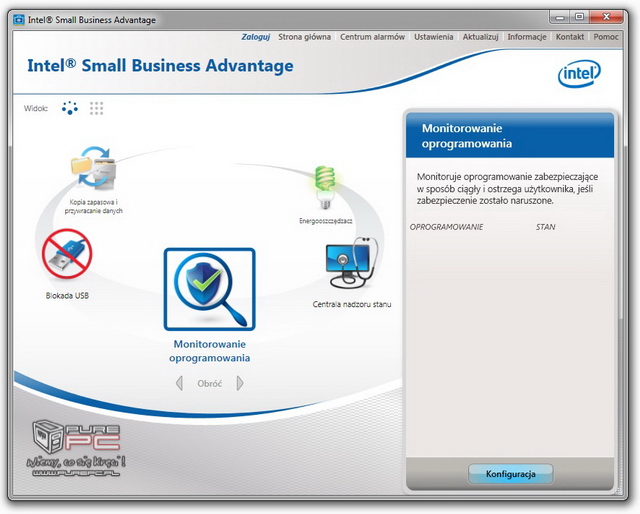Viewport: 640px width, 514px height.
Task: Click the Zaloguj login link
Action: 256,37
